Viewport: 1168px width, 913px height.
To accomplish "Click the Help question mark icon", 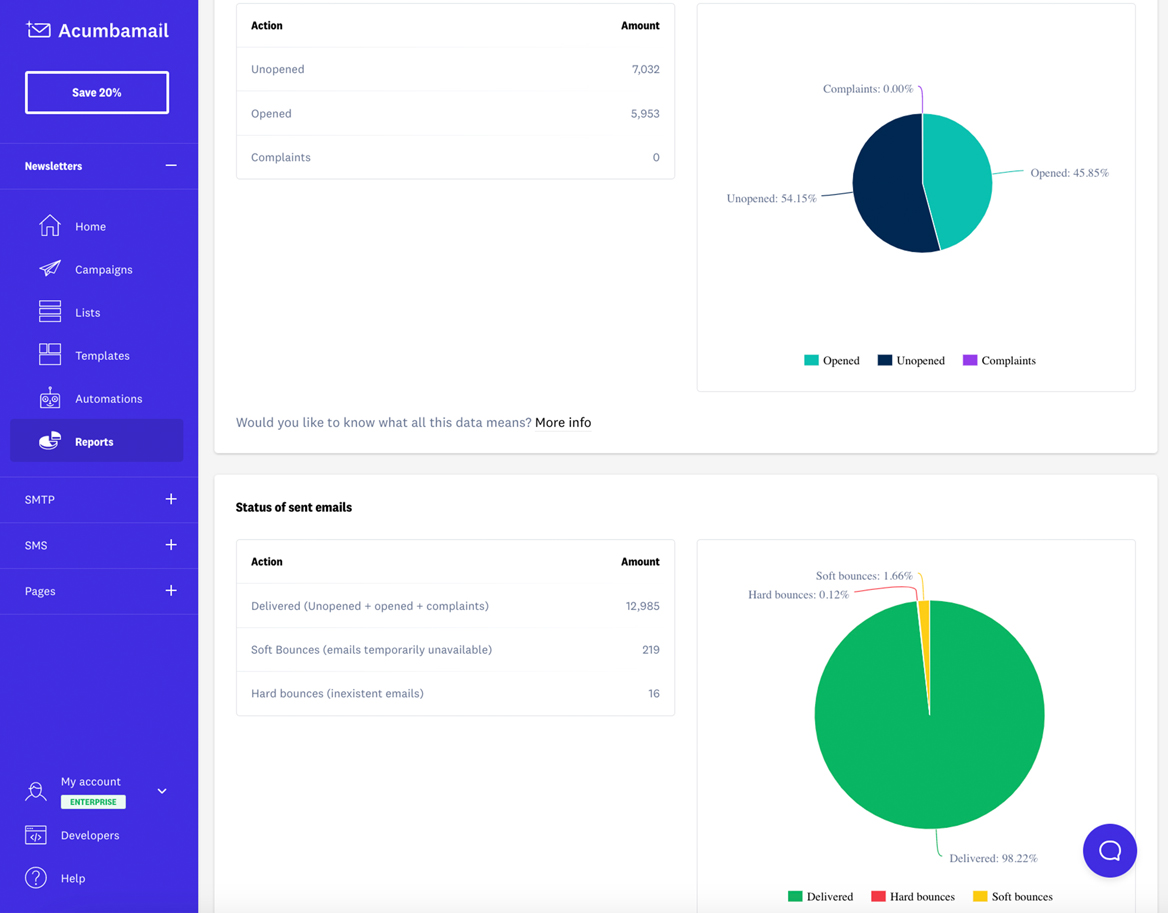I will click(35, 878).
